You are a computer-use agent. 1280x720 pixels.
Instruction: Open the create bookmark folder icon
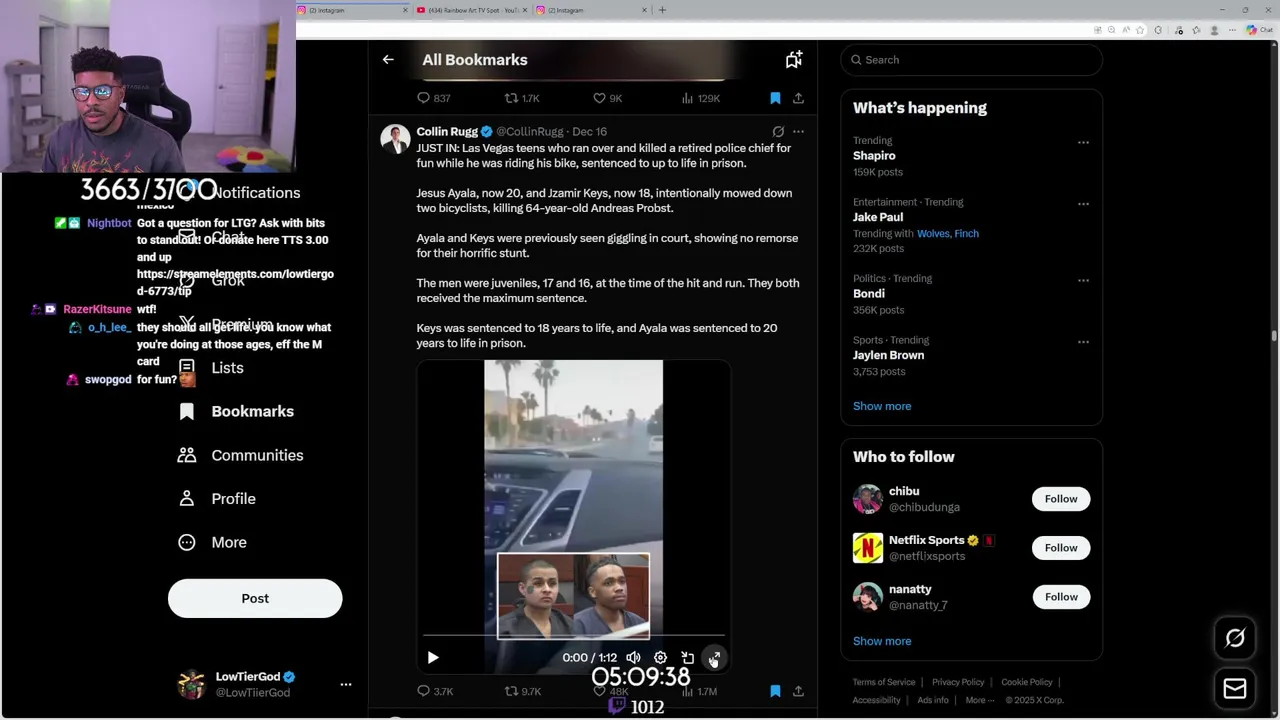coord(793,60)
